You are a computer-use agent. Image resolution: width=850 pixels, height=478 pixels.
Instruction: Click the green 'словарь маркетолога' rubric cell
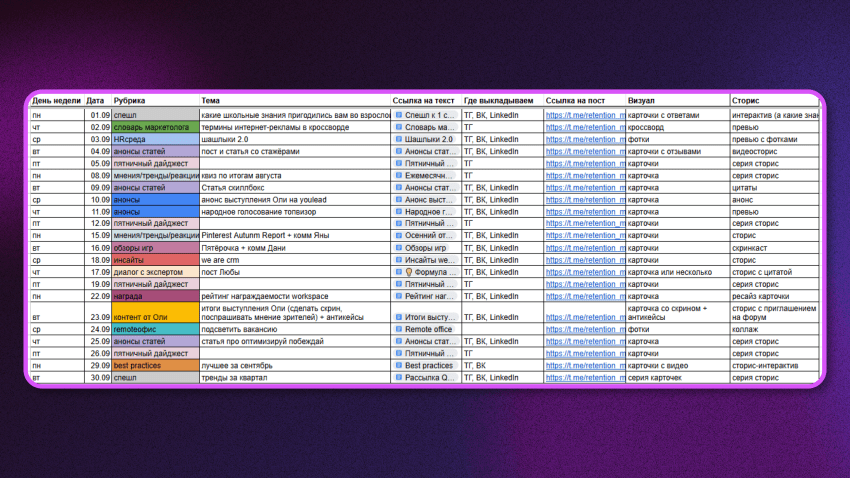(x=156, y=127)
